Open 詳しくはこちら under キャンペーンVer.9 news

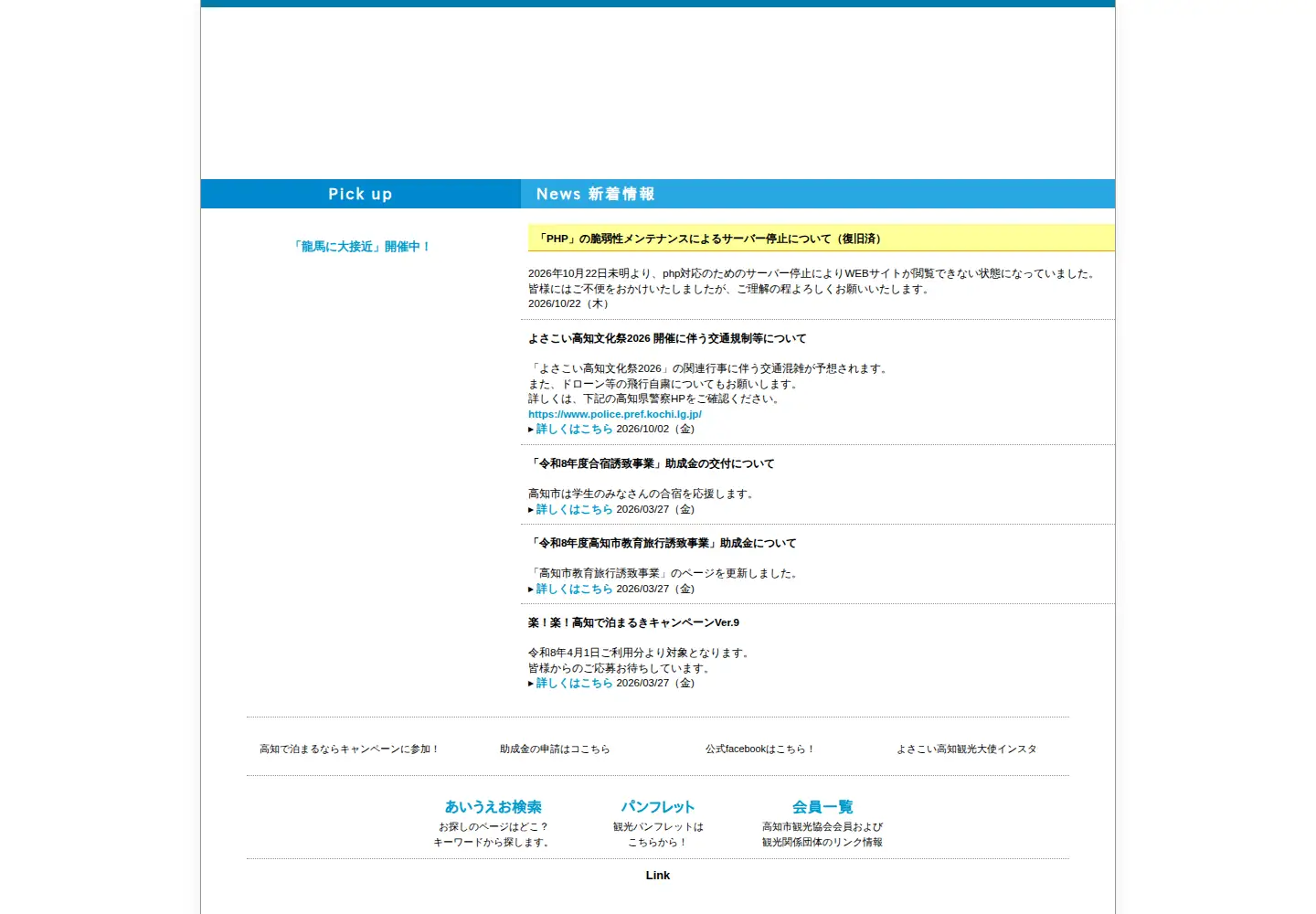[x=574, y=683]
